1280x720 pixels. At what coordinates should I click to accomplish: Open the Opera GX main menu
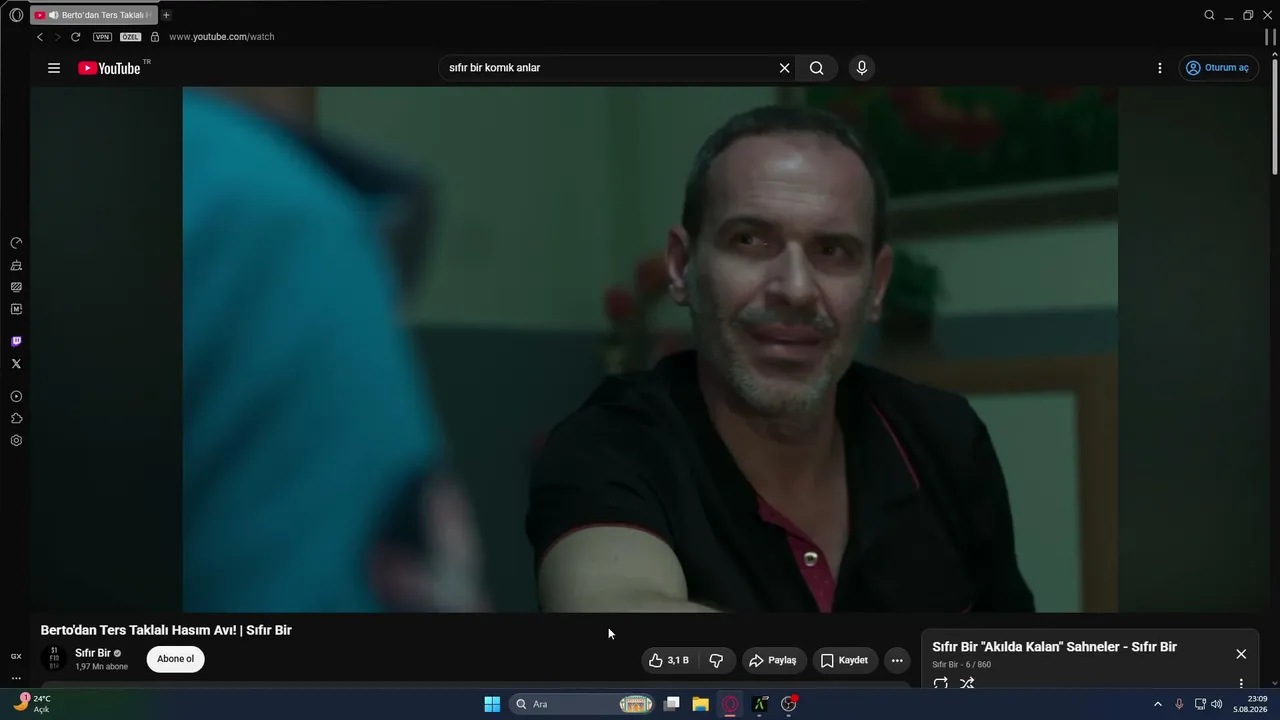16,15
